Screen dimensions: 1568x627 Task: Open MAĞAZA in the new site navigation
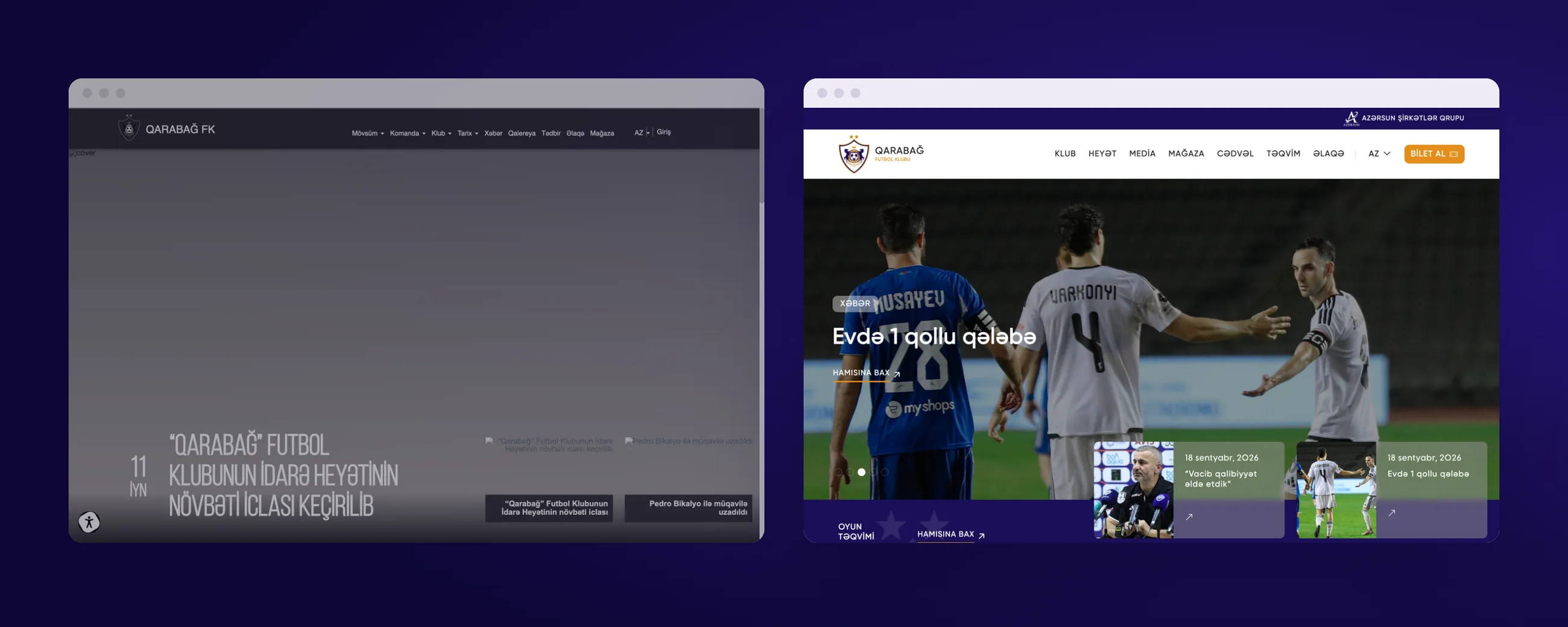coord(1186,154)
